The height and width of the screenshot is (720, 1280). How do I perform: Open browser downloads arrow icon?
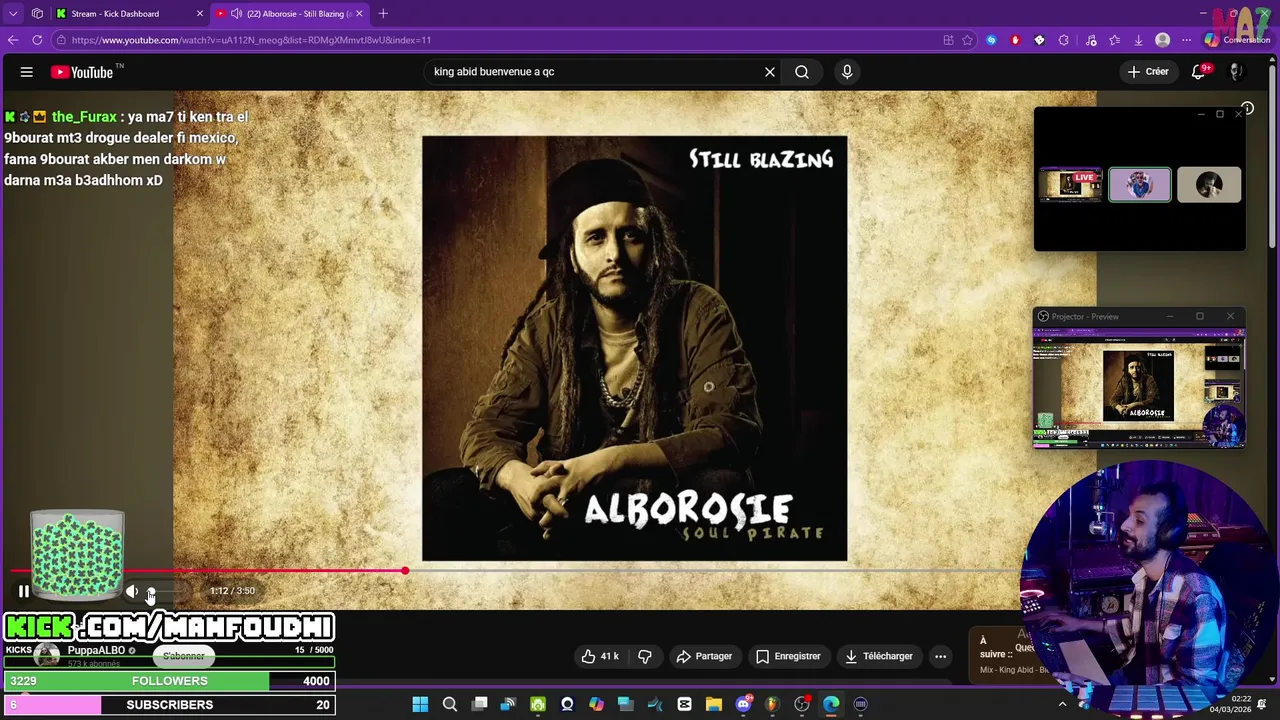[1138, 40]
